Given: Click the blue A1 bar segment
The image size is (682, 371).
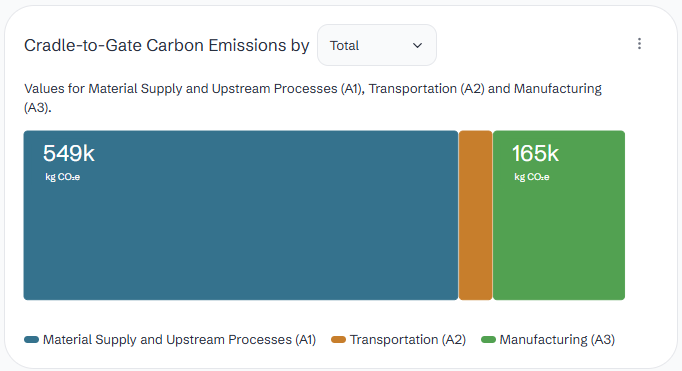Looking at the screenshot, I should click(241, 215).
